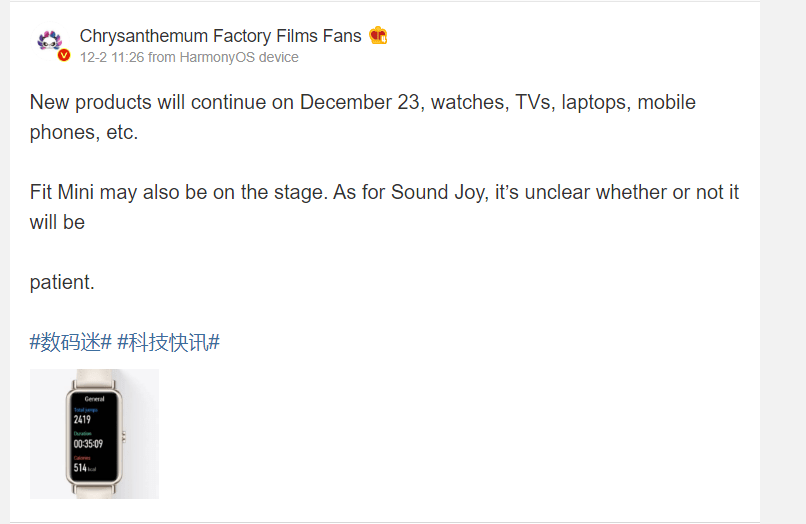Click the lower beige watch strap

coord(94,491)
